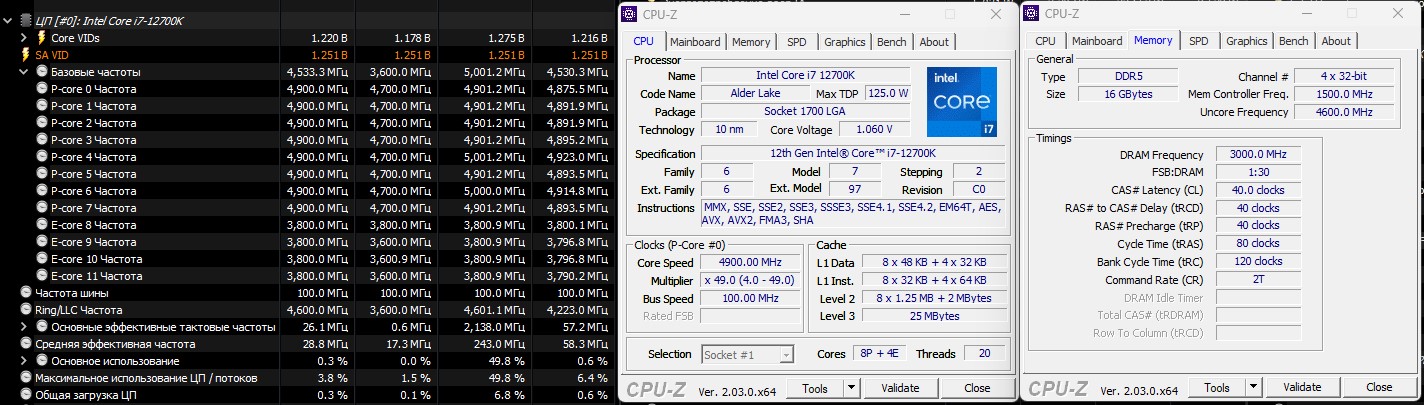Image resolution: width=1424 pixels, height=405 pixels.
Task: Click the clock icon of P-core 5 Частота
Action: pyautogui.click(x=41, y=174)
